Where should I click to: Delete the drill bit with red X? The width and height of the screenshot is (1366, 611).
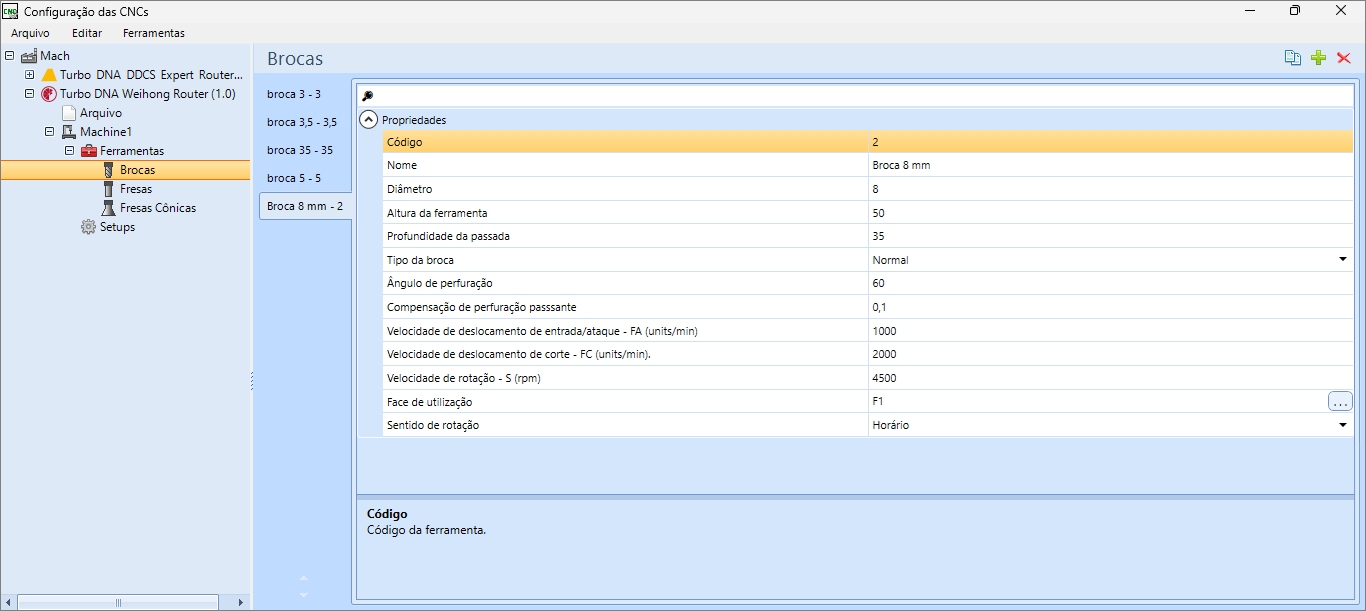[x=1344, y=58]
